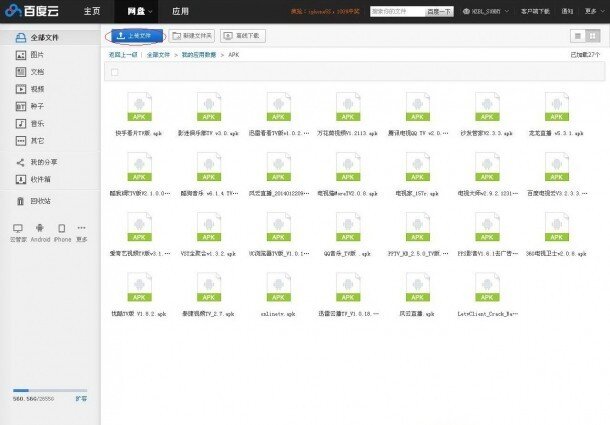This screenshot has height=425, width=610.
Task: Click the 扩容 expand storage link
Action: tap(81, 399)
